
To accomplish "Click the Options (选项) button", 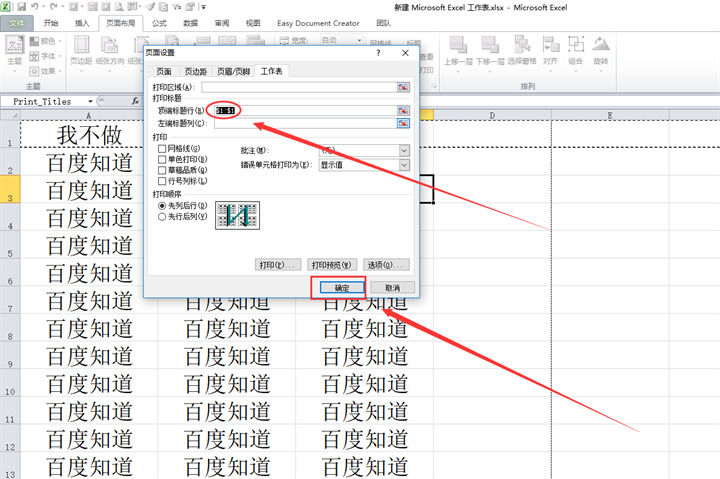I will 386,265.
